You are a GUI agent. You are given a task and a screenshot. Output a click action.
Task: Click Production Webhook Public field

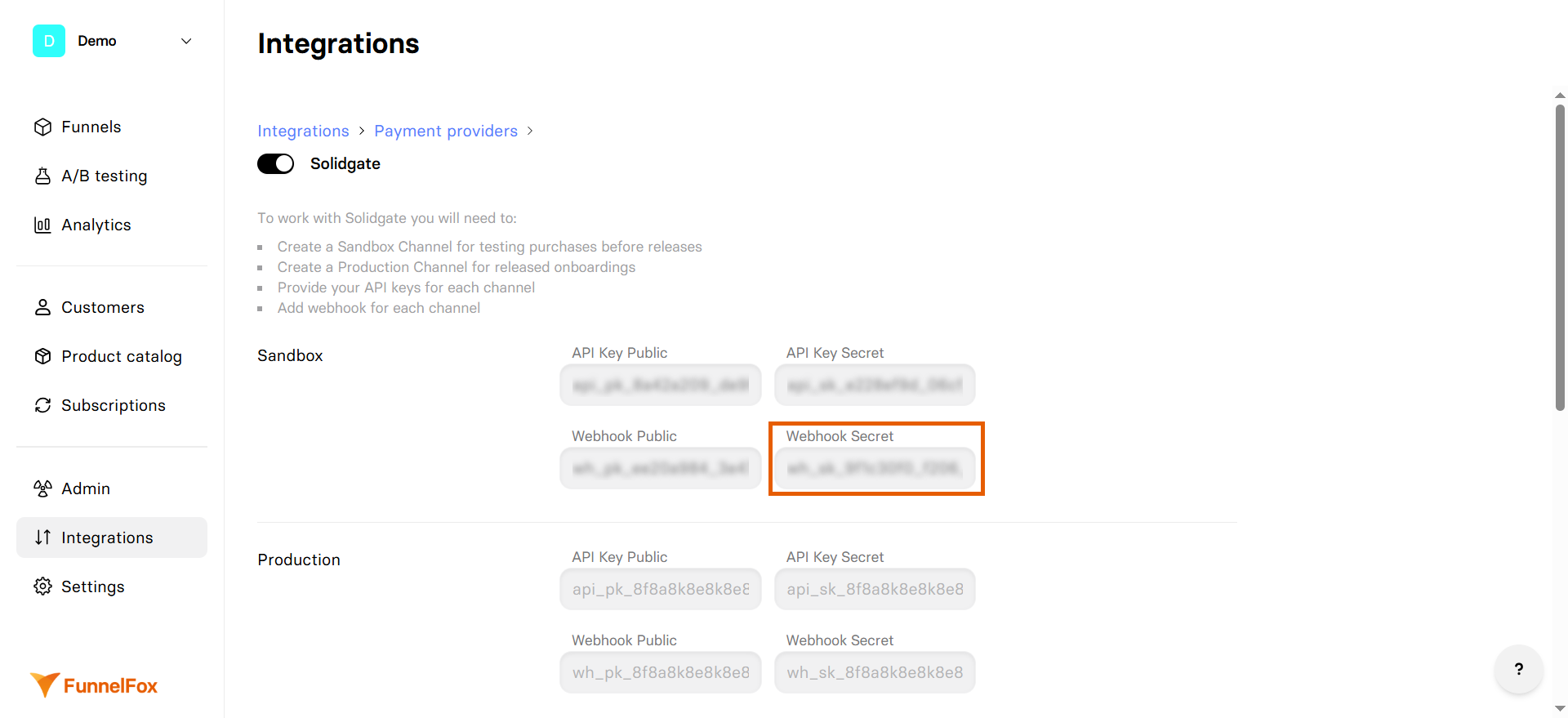[x=661, y=672]
